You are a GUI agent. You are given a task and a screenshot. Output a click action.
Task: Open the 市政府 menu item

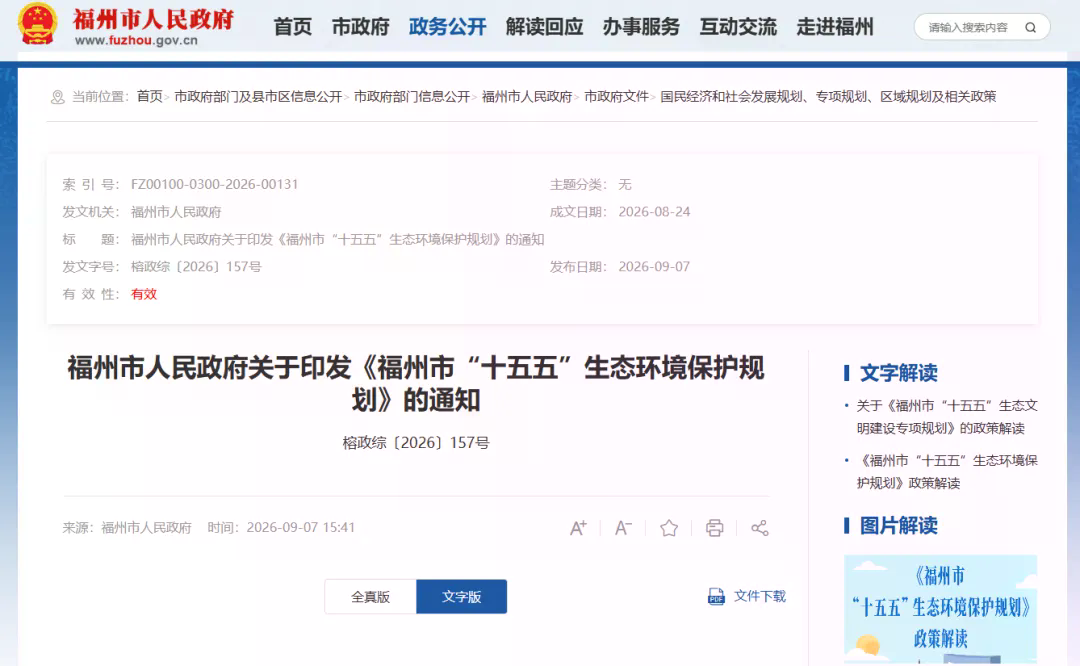(x=360, y=27)
